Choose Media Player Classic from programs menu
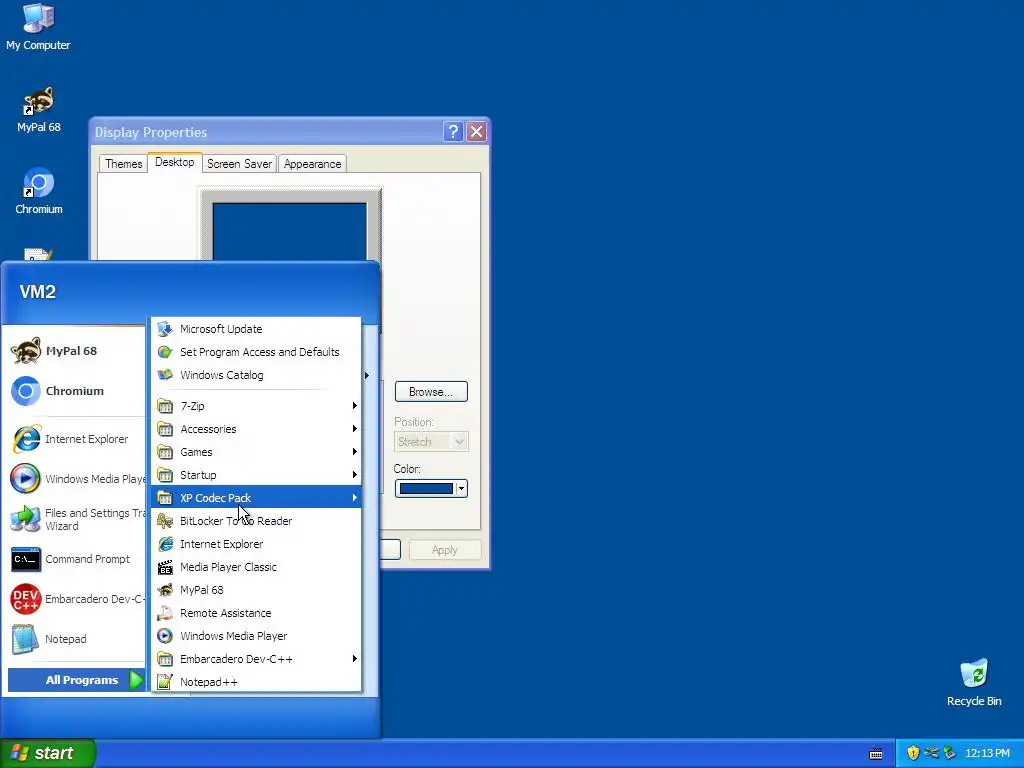 coord(256,567)
